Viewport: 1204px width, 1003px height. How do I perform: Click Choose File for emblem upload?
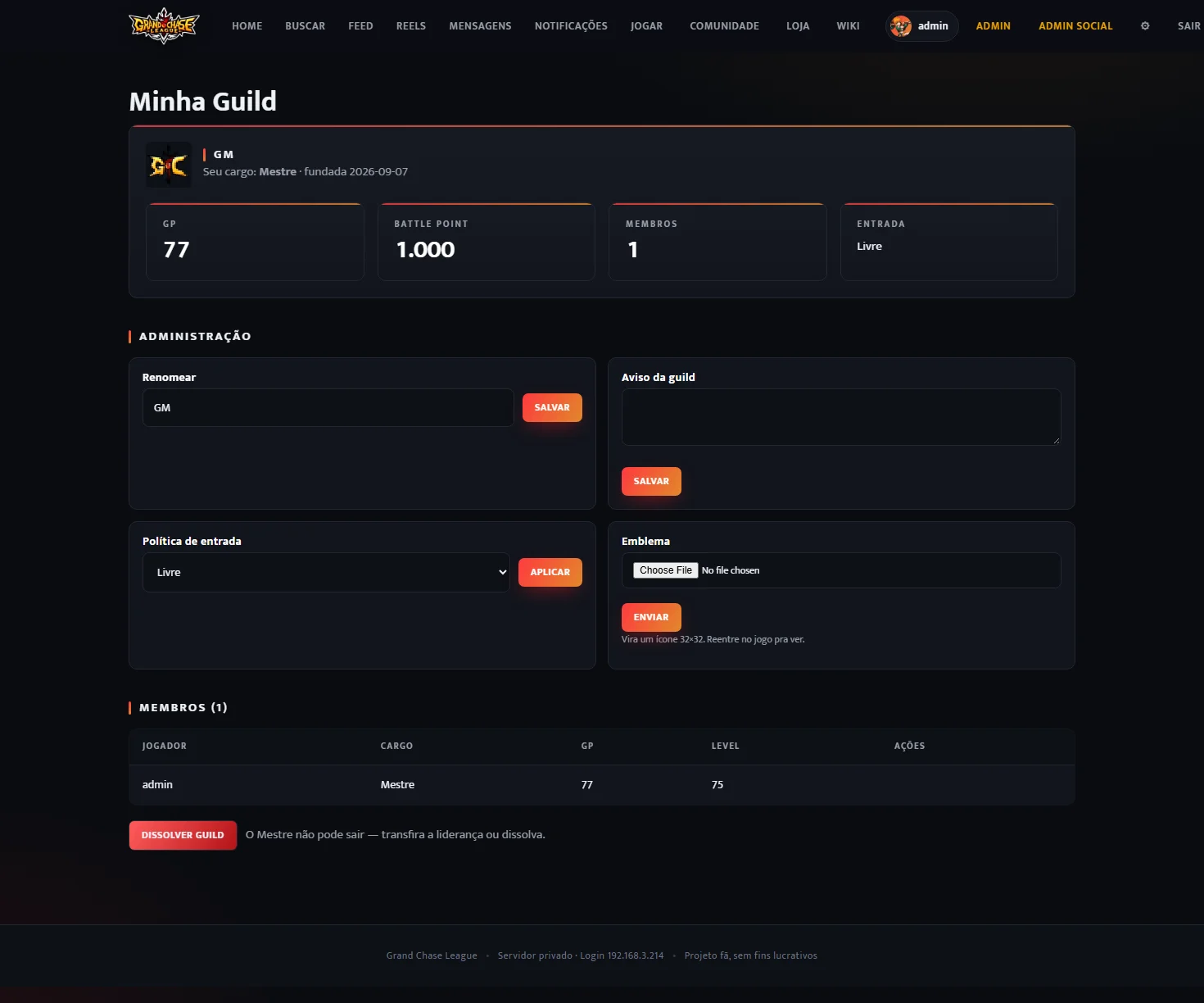[666, 570]
